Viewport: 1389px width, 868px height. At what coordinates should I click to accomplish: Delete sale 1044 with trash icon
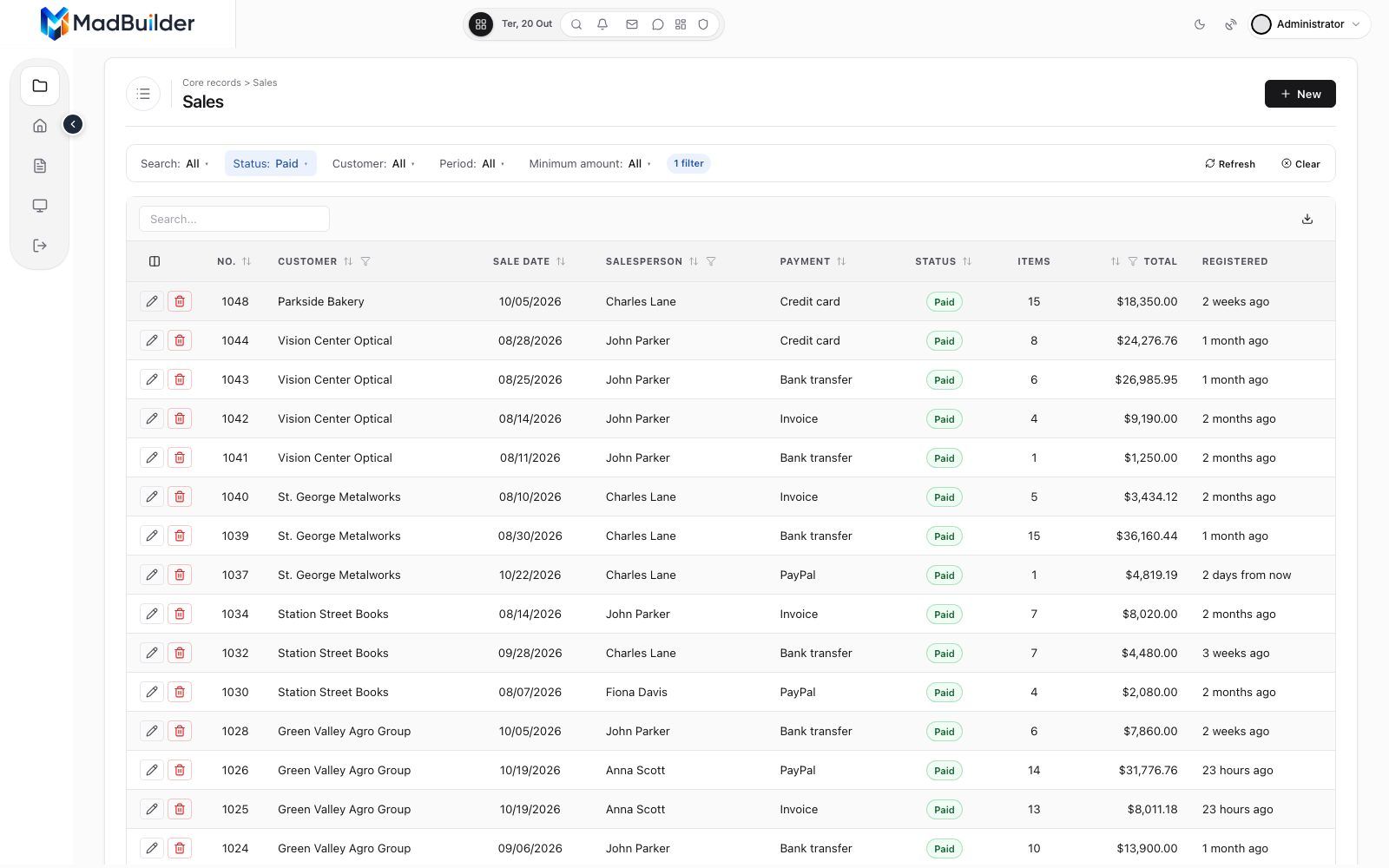pyautogui.click(x=180, y=340)
